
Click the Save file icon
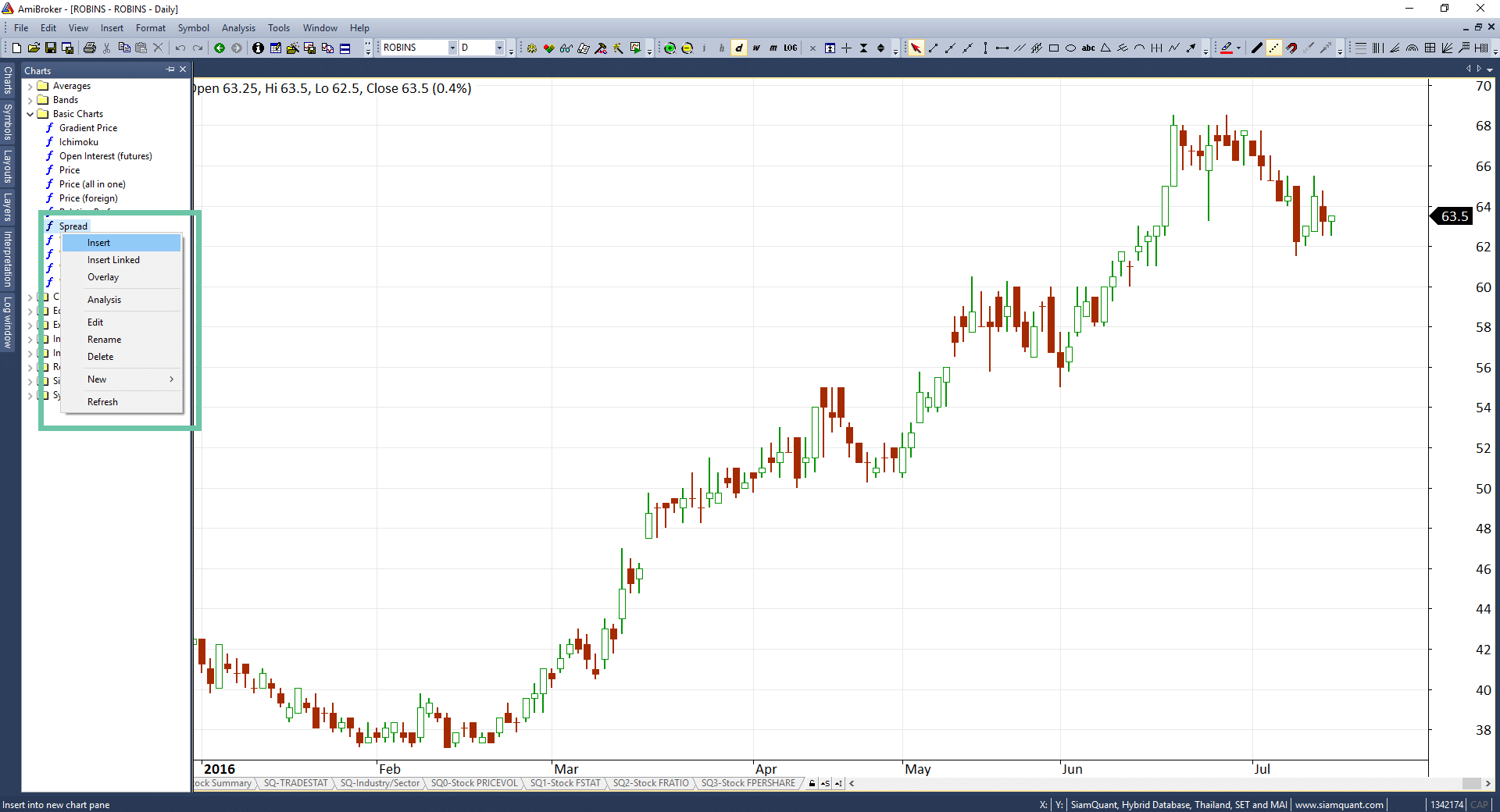click(51, 48)
